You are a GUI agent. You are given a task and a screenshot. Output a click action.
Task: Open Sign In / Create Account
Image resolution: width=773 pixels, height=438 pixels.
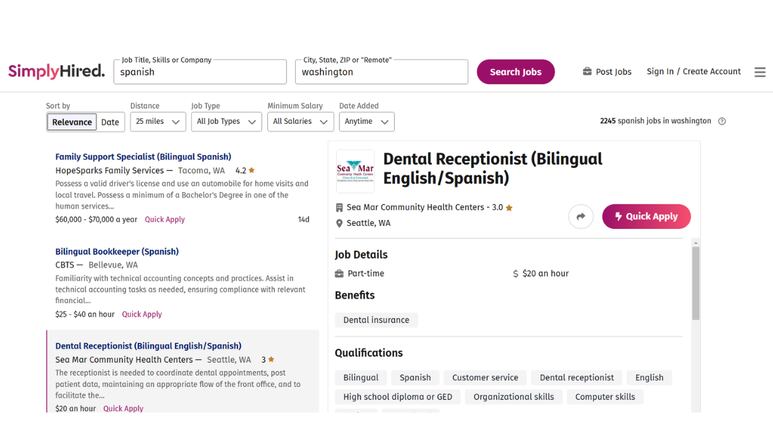click(x=694, y=72)
